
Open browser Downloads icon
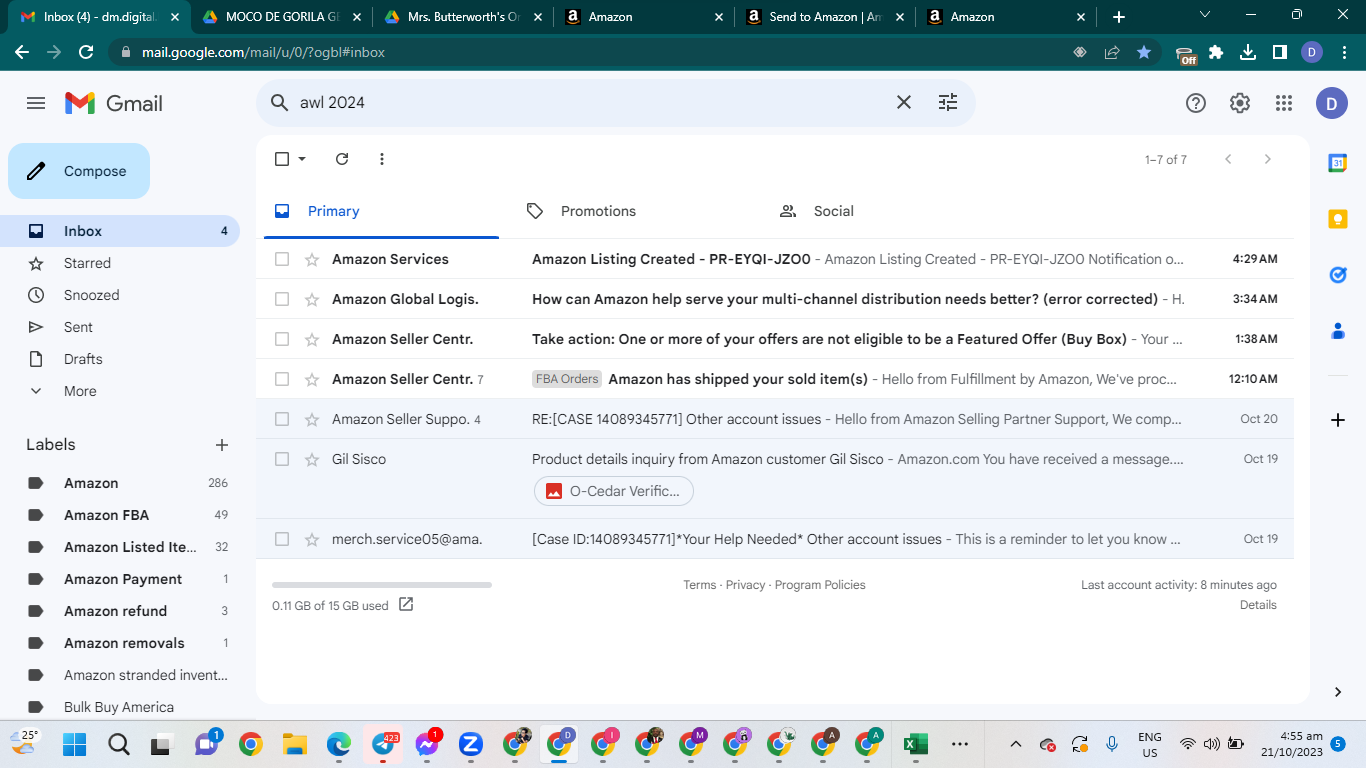coord(1248,52)
